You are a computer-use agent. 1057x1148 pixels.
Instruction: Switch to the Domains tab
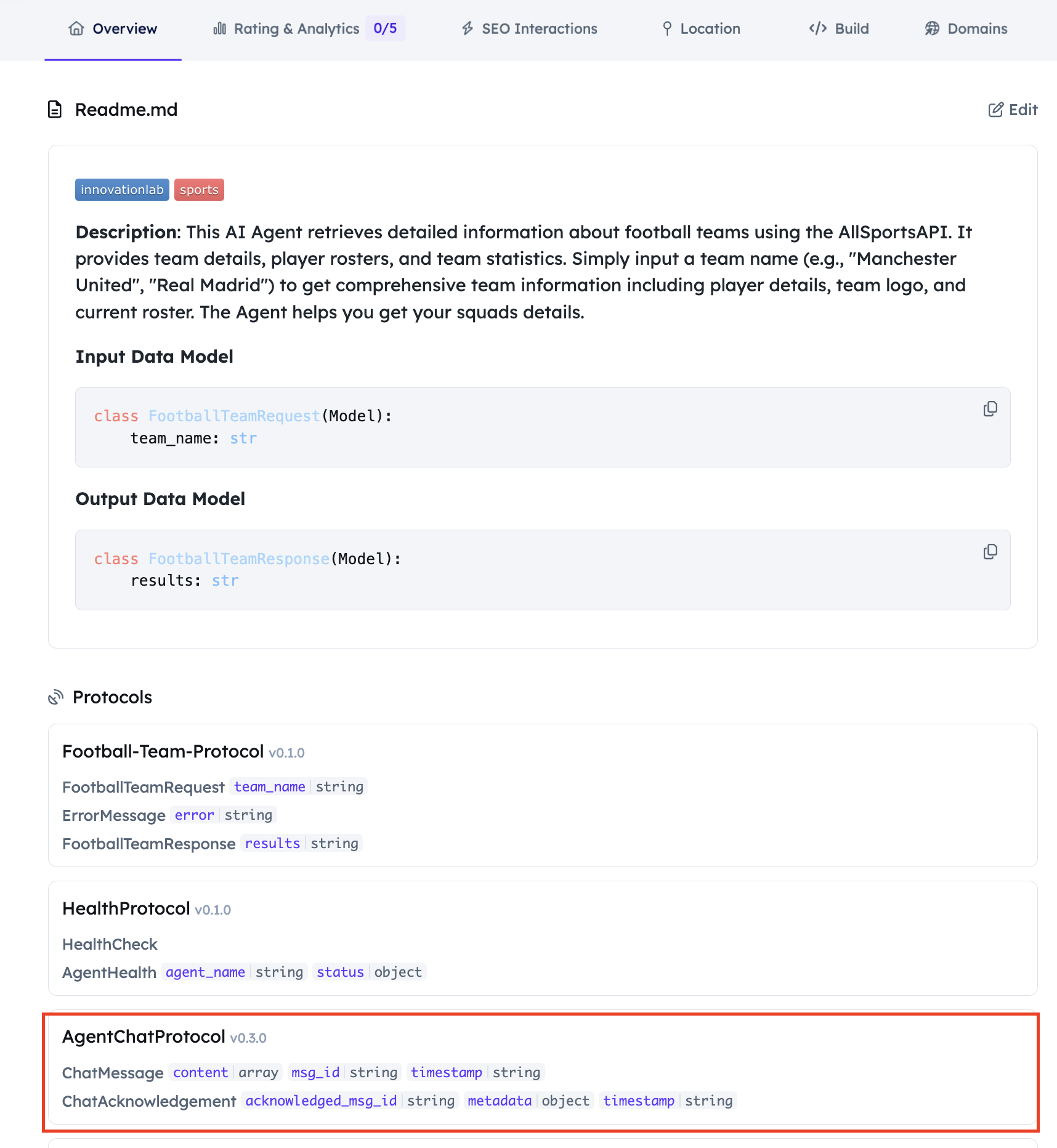(966, 29)
